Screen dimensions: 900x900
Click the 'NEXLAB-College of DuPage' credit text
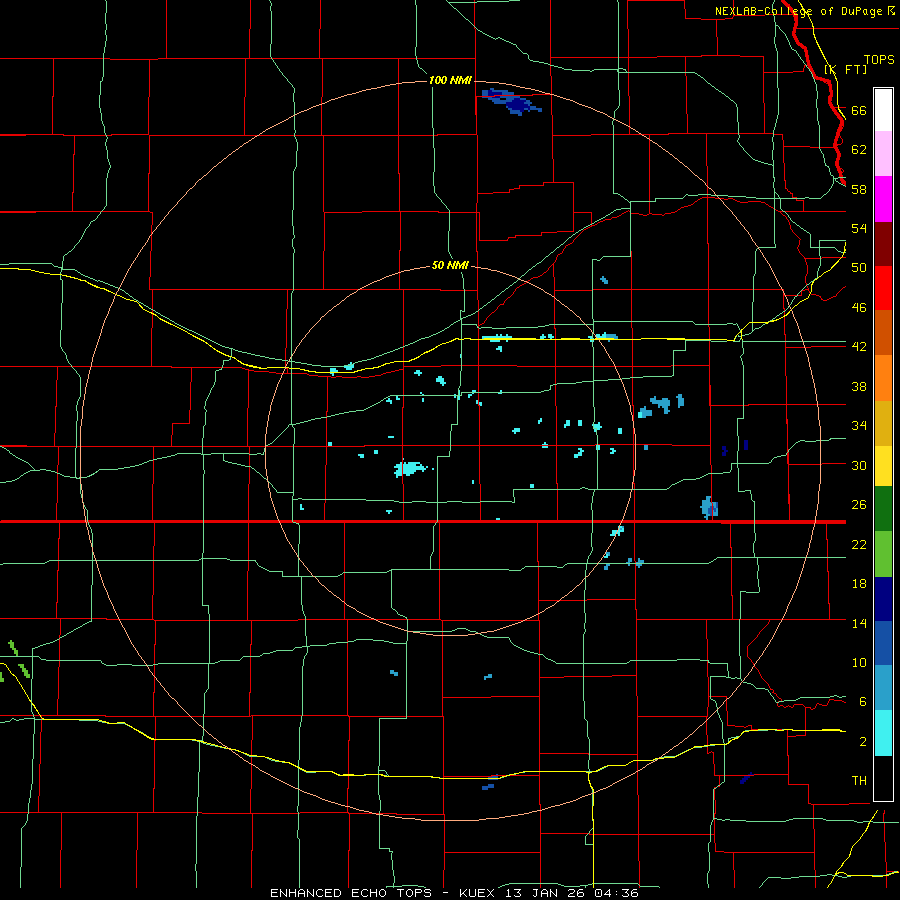pos(800,11)
